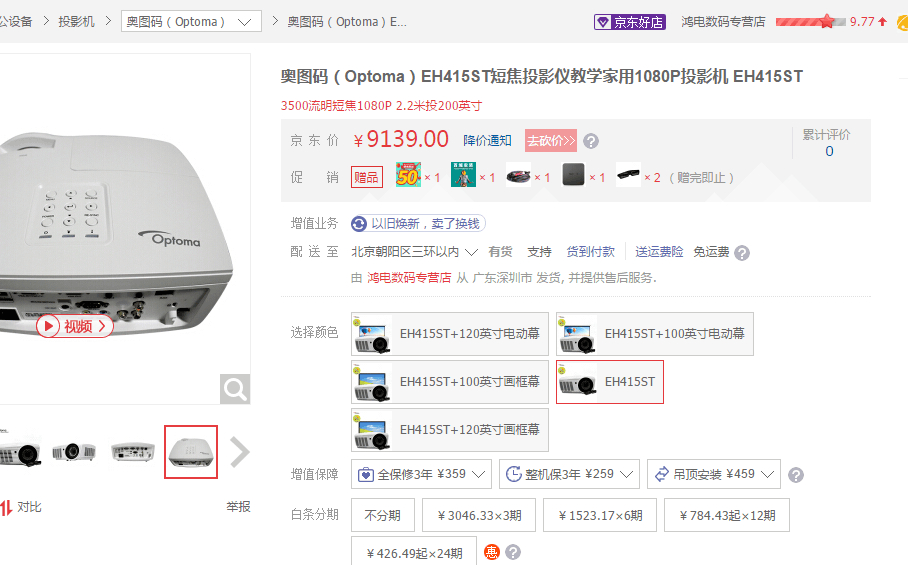Select the plain EH415ST option

[610, 382]
